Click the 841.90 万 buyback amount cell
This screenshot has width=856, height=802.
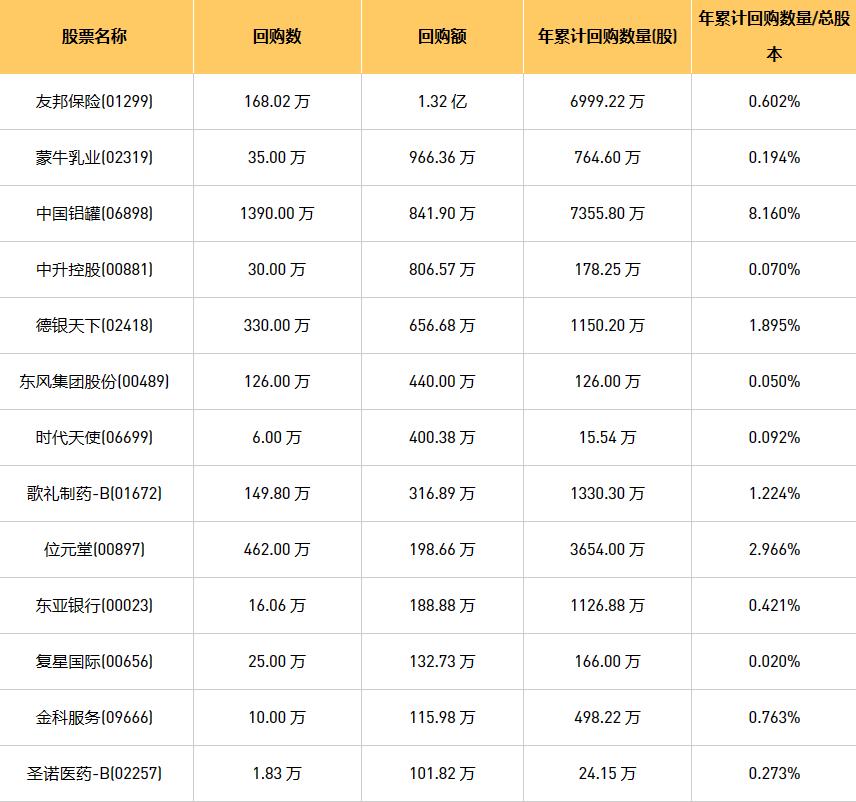[442, 213]
